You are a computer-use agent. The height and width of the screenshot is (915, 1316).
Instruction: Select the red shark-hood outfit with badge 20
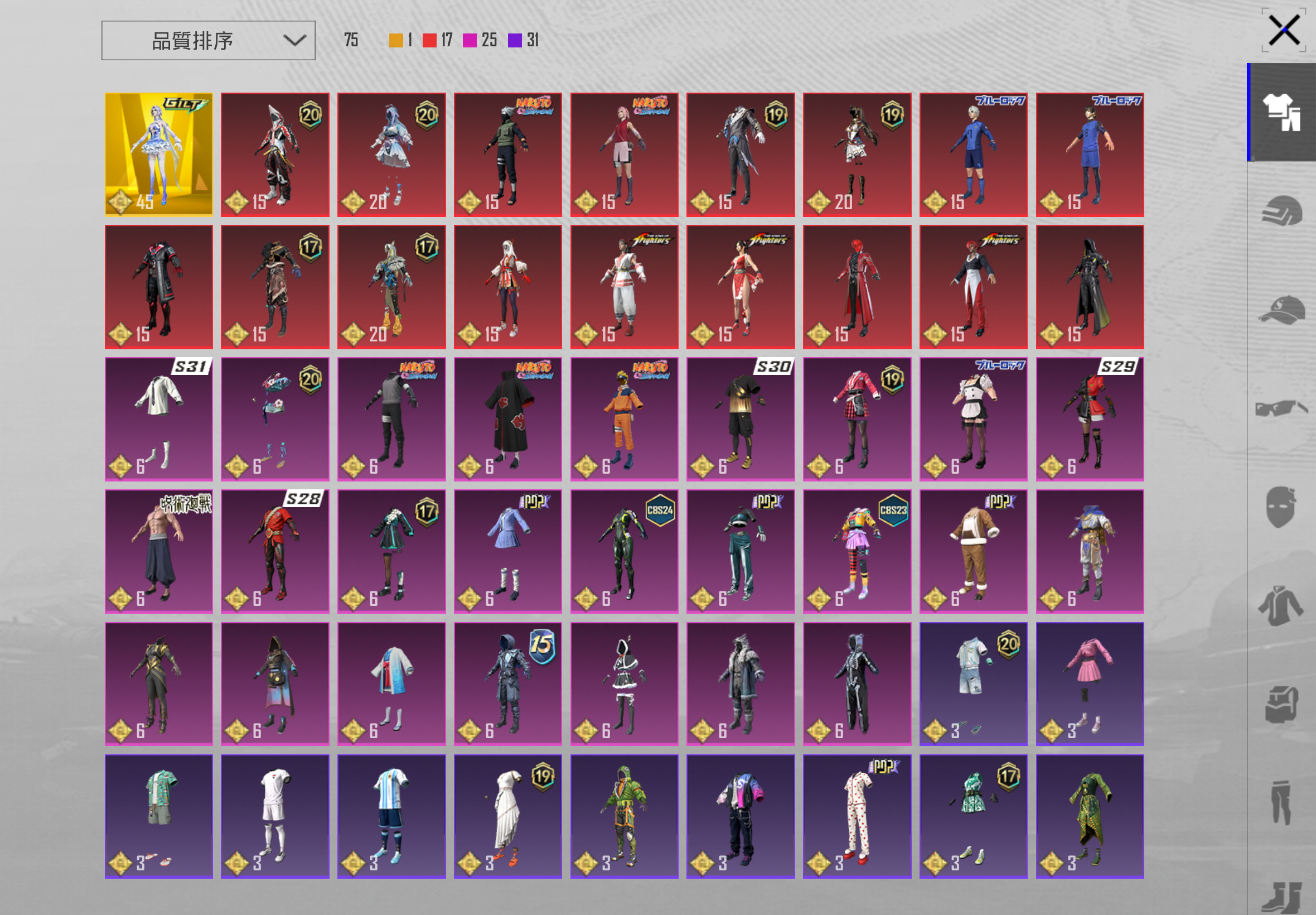coord(275,155)
